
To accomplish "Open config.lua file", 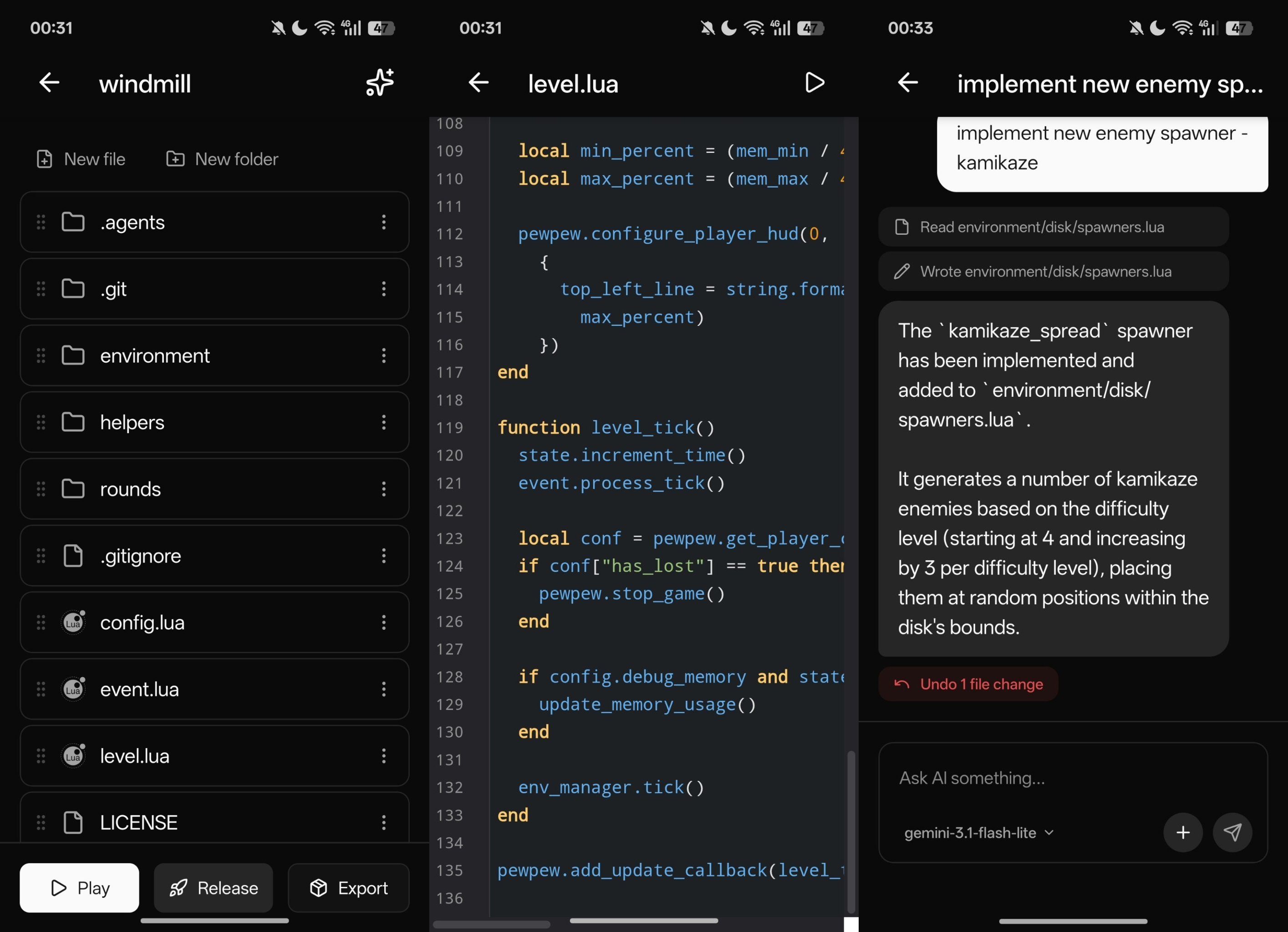I will [x=215, y=623].
